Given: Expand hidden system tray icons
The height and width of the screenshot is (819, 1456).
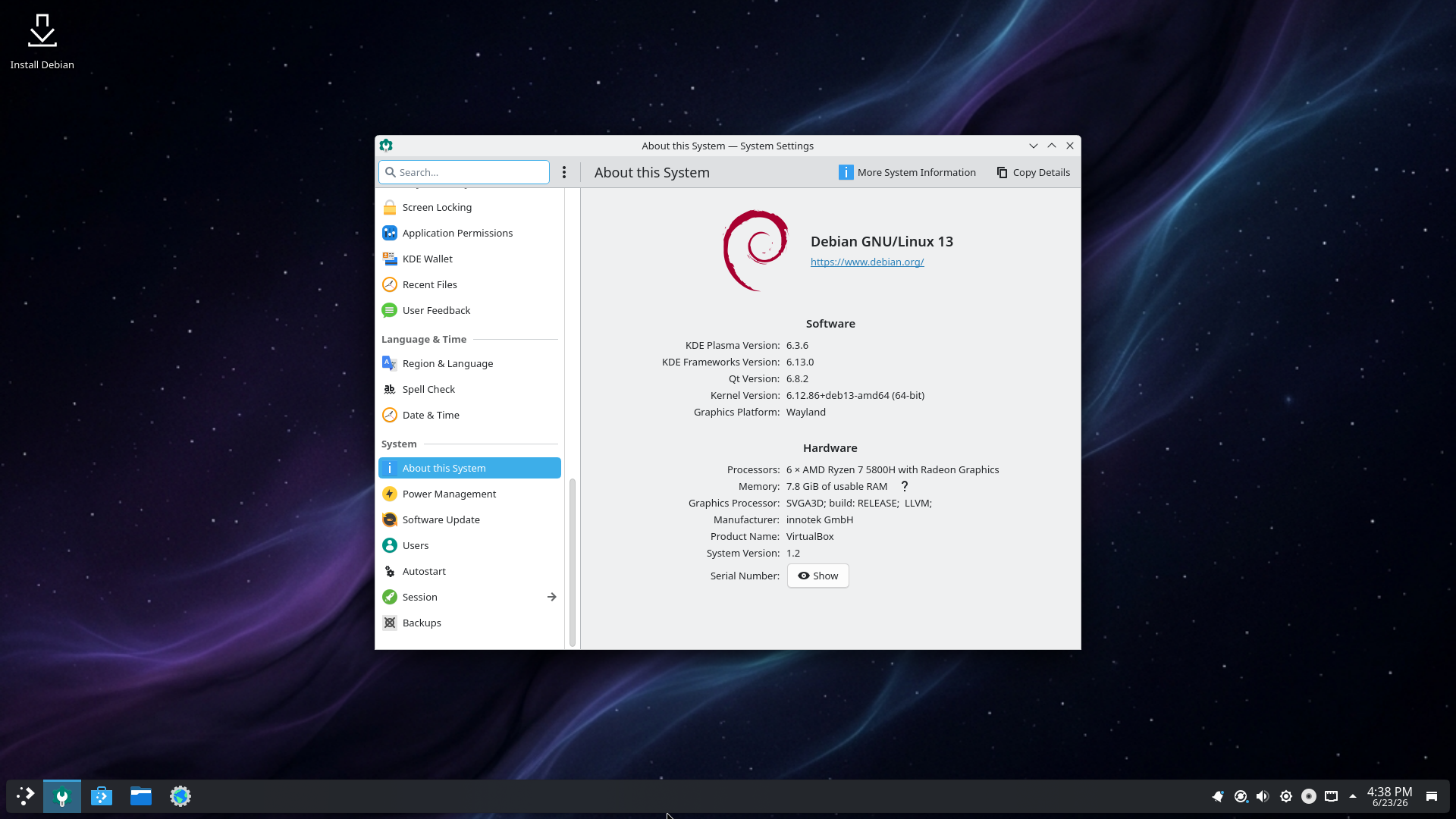Looking at the screenshot, I should [1353, 796].
